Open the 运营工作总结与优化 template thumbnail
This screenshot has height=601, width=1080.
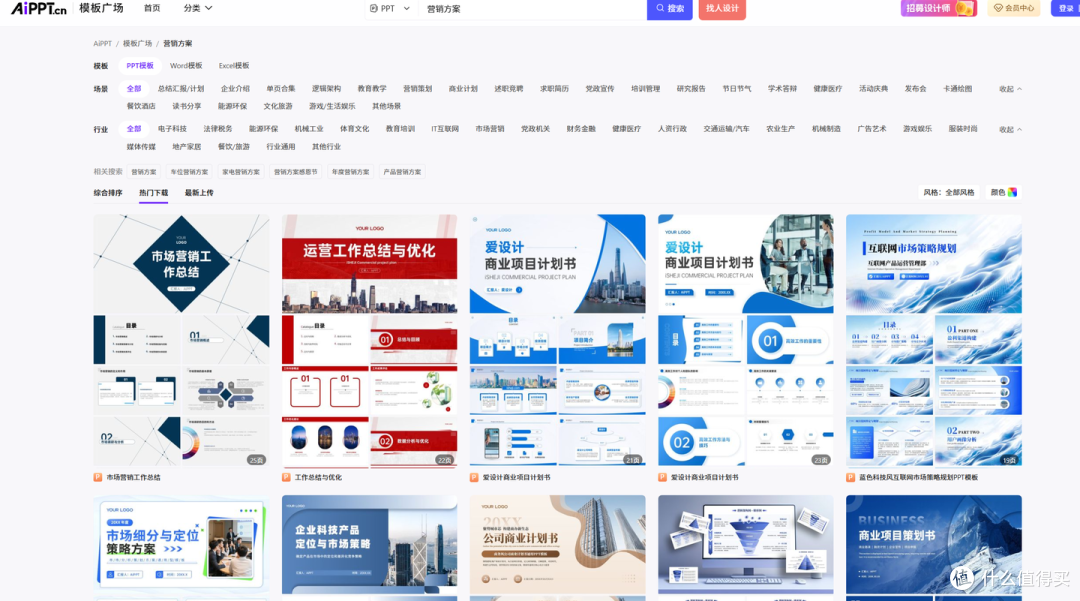[x=369, y=340]
